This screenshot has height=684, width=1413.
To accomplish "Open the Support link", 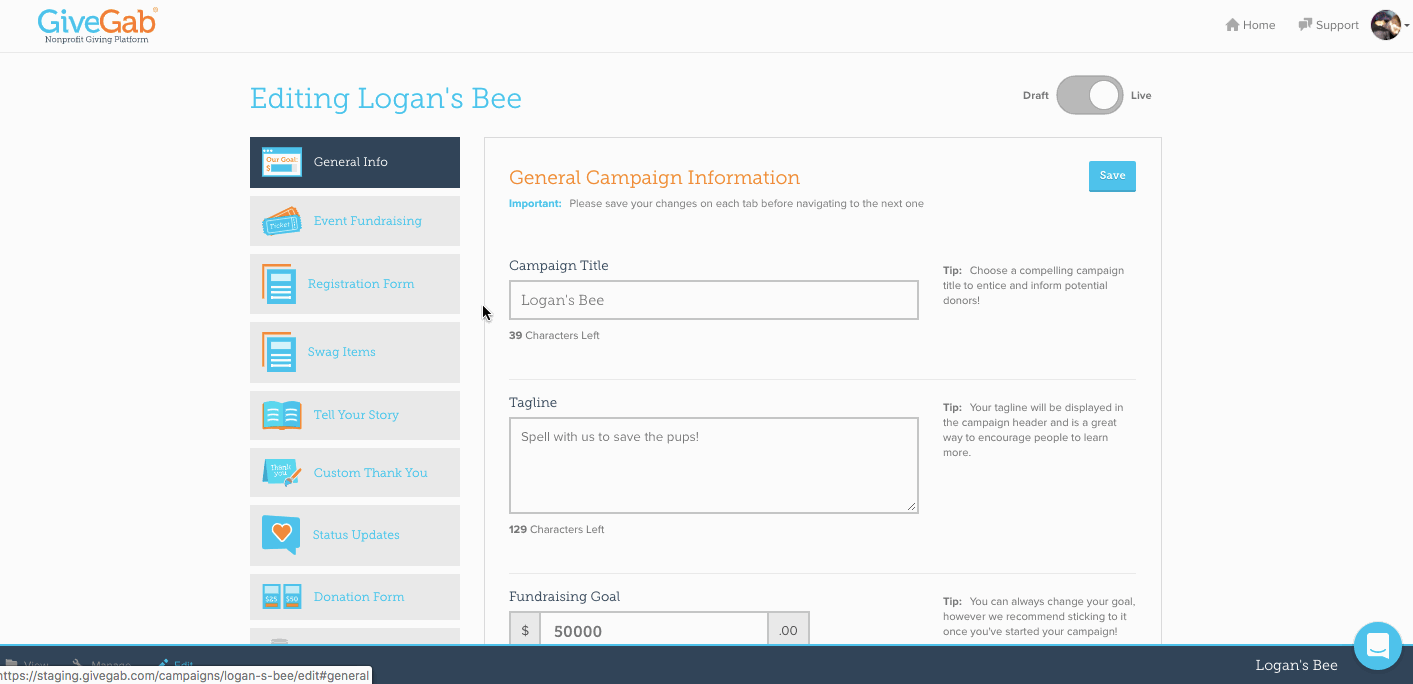I will point(1328,25).
